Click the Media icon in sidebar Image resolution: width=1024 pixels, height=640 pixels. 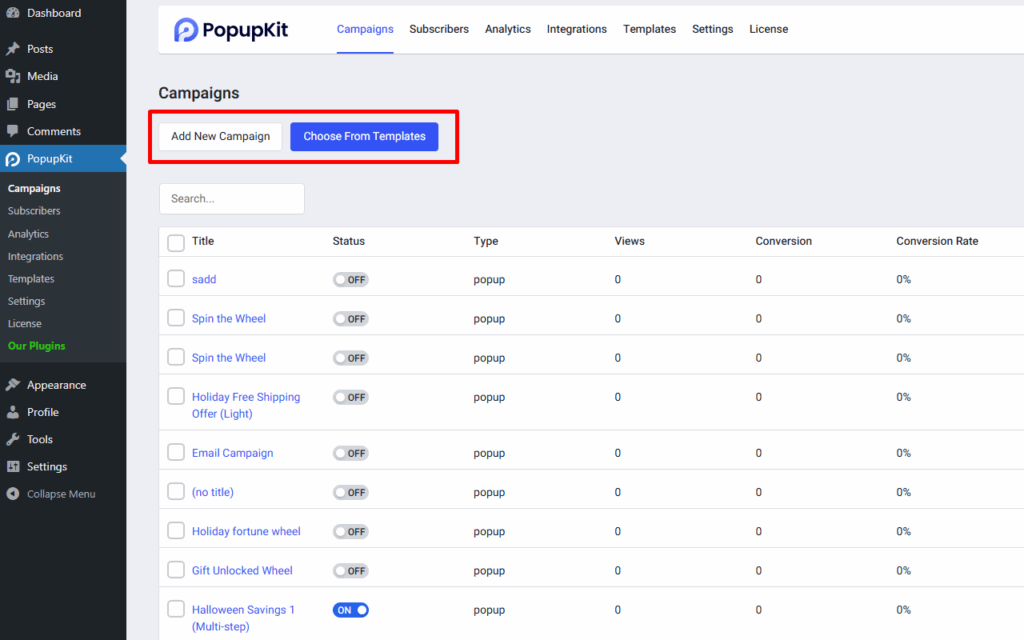click(13, 76)
